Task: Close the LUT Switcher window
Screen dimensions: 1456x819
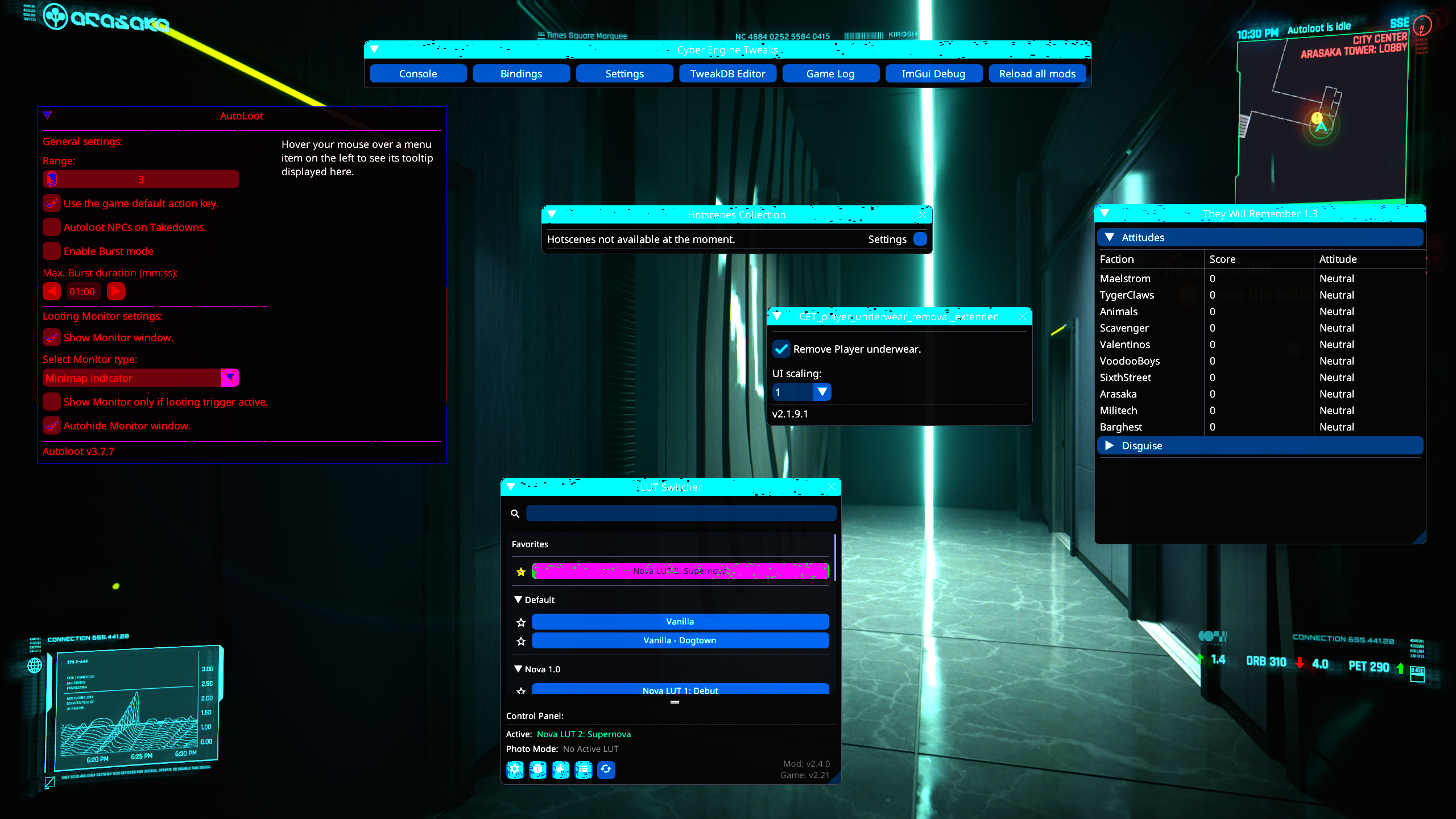Action: click(x=832, y=487)
